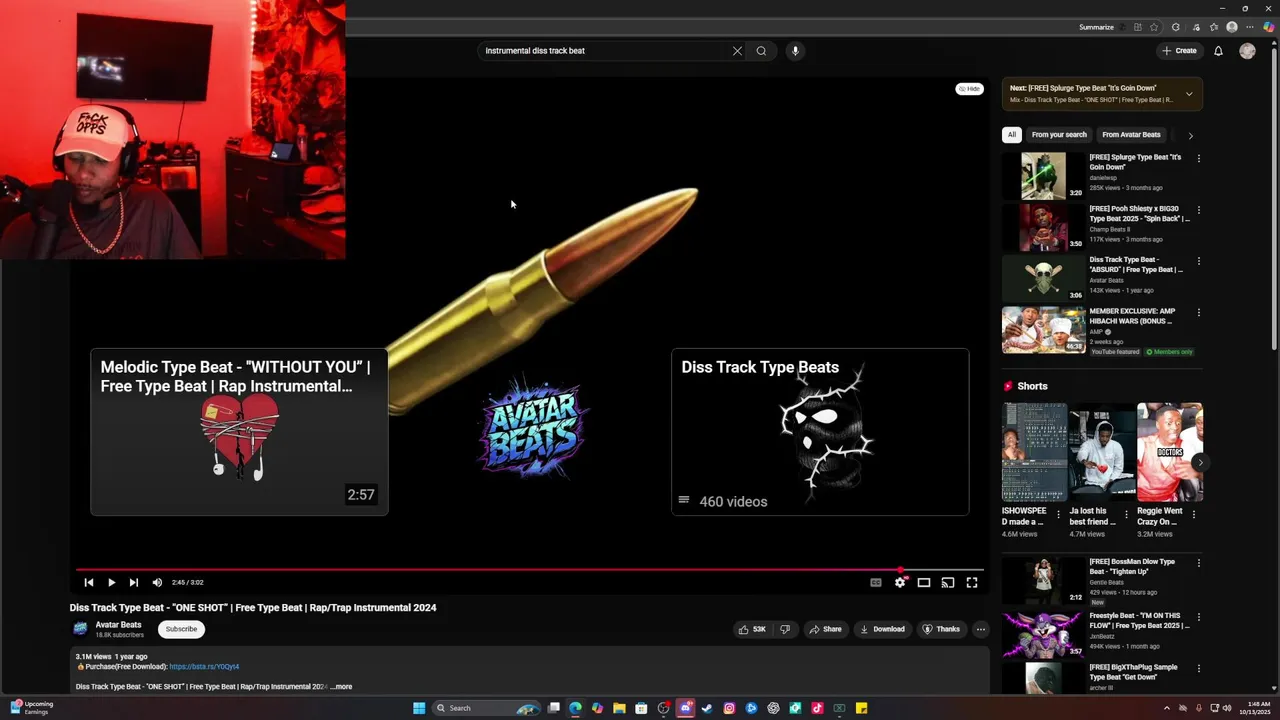Open Edge Settings and more menu
This screenshot has width=1280, height=720.
coord(1250,27)
